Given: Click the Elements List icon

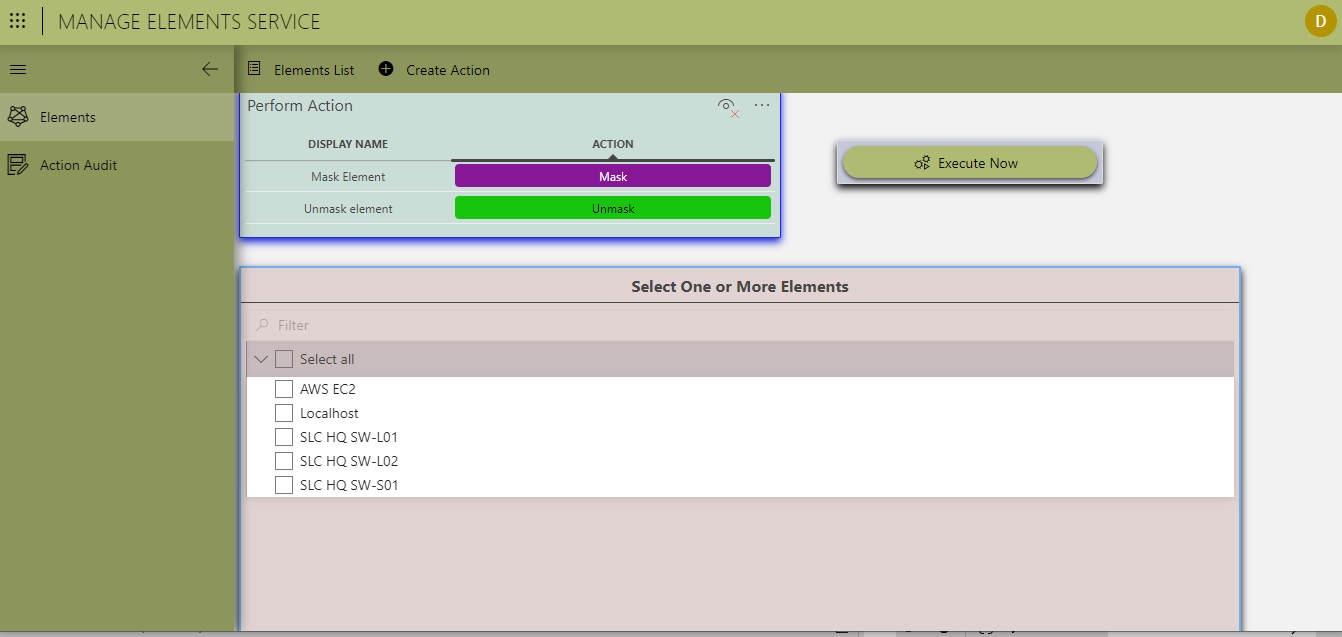Looking at the screenshot, I should coord(254,69).
